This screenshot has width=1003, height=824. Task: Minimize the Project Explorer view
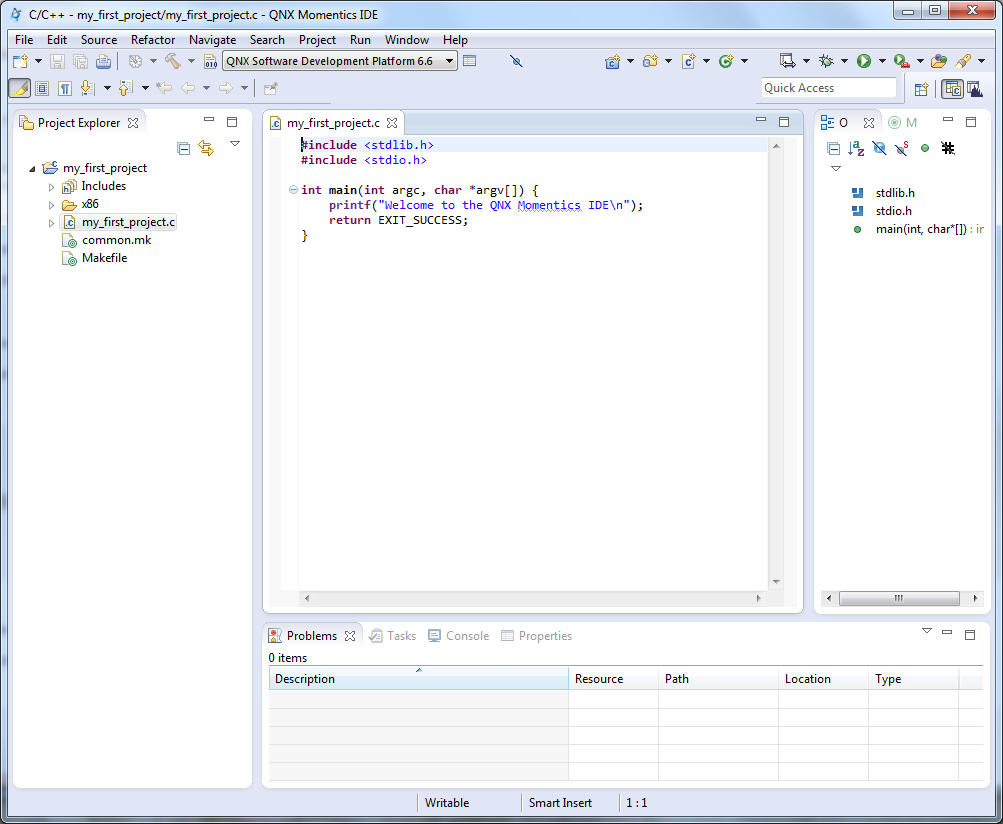click(209, 120)
